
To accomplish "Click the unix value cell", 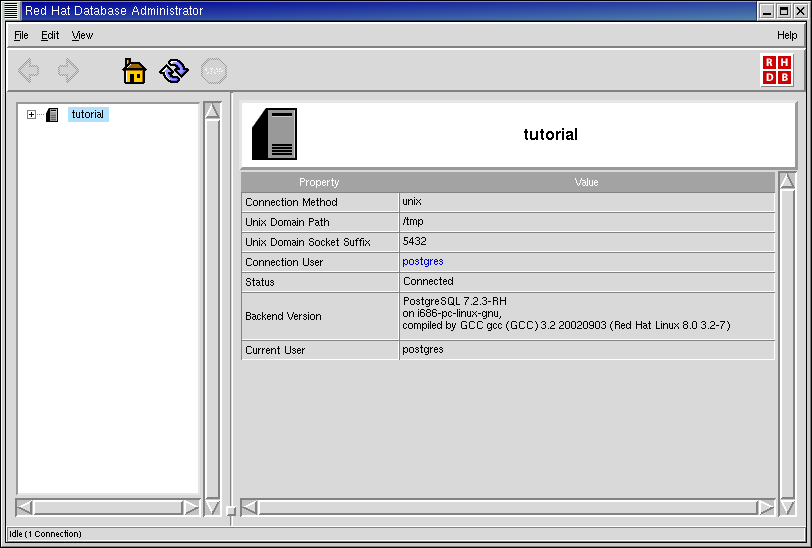I will point(587,202).
